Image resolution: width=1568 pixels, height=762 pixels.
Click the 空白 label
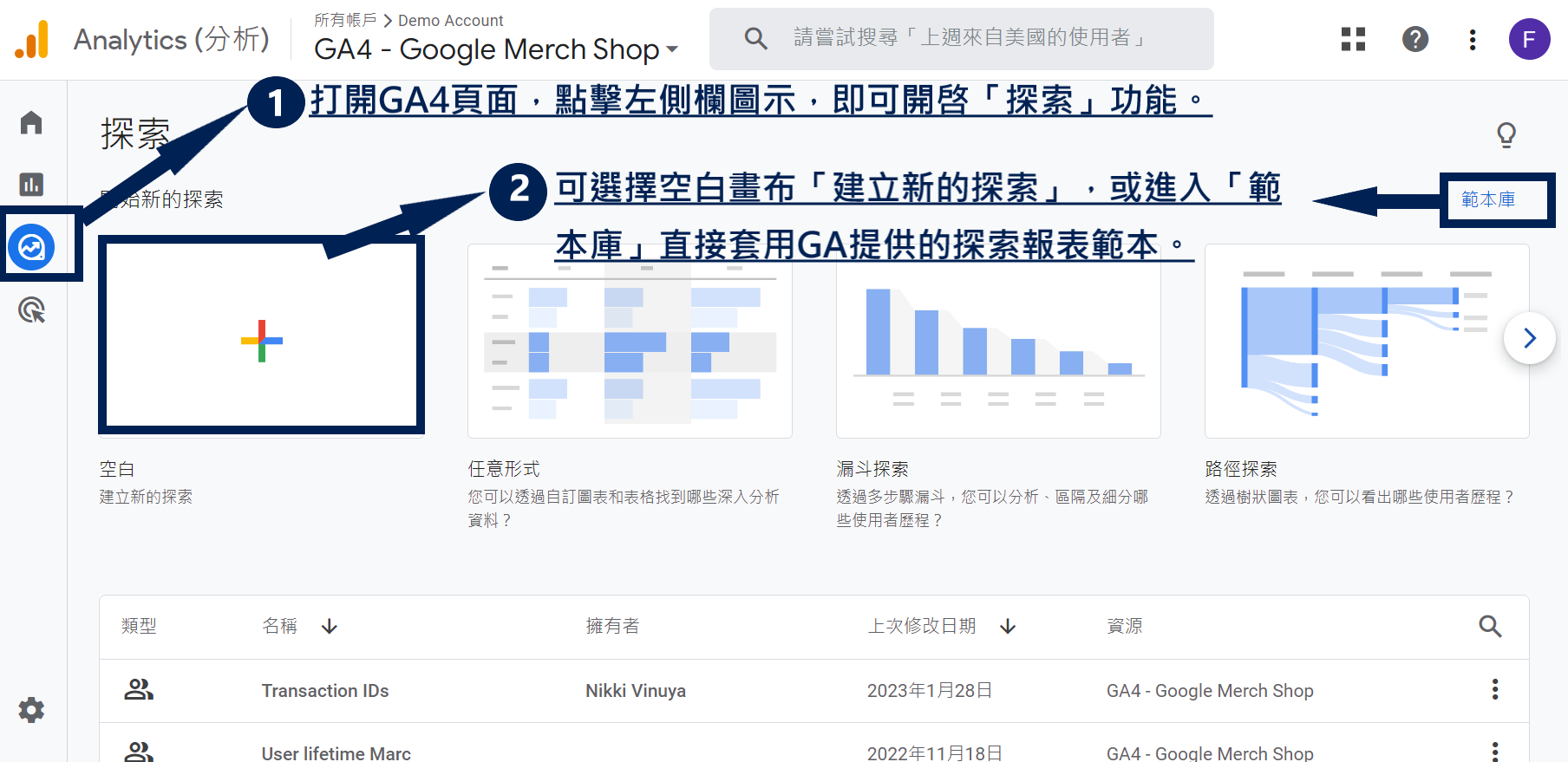point(117,469)
